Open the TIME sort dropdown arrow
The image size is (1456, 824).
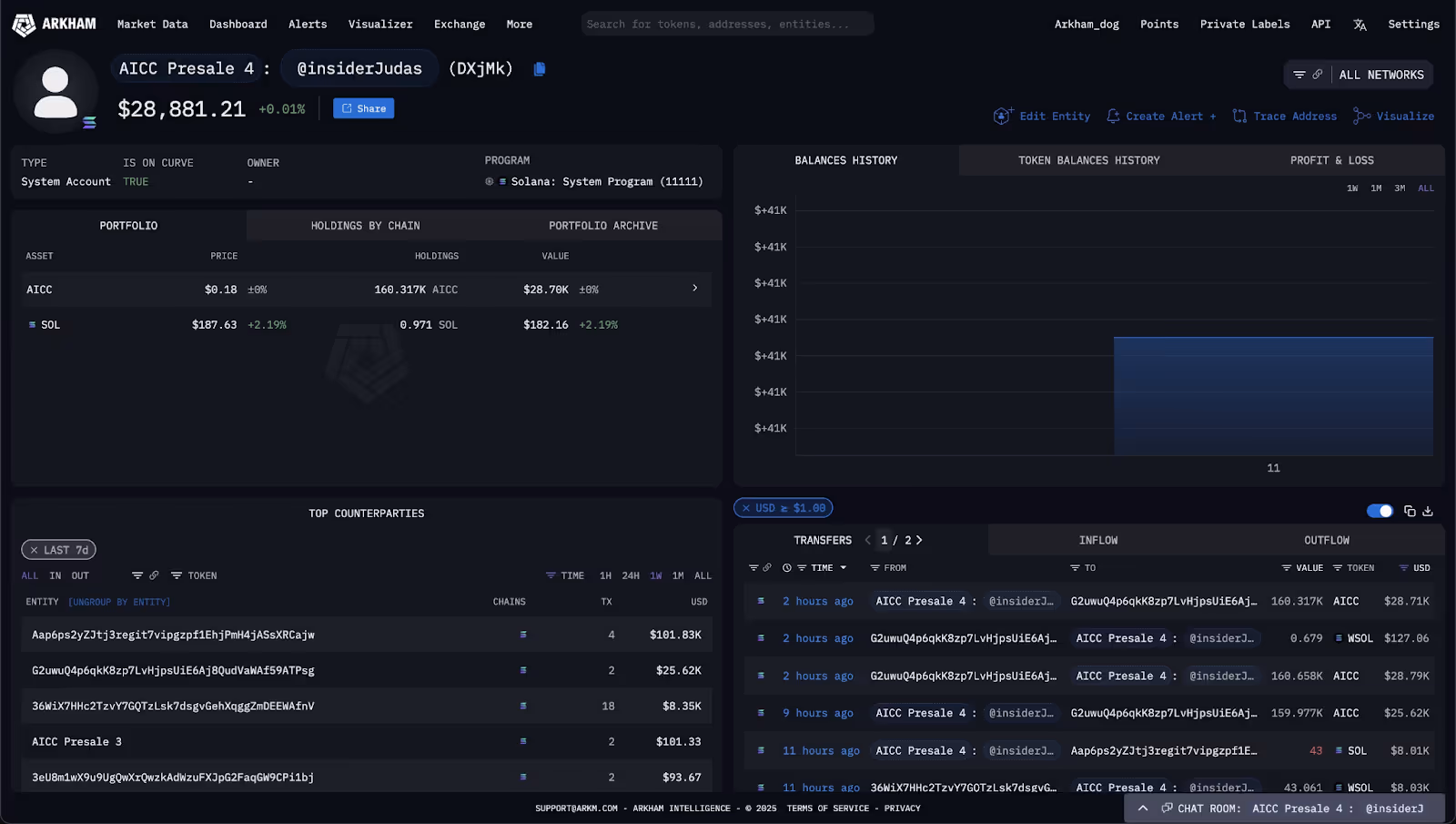pos(844,568)
